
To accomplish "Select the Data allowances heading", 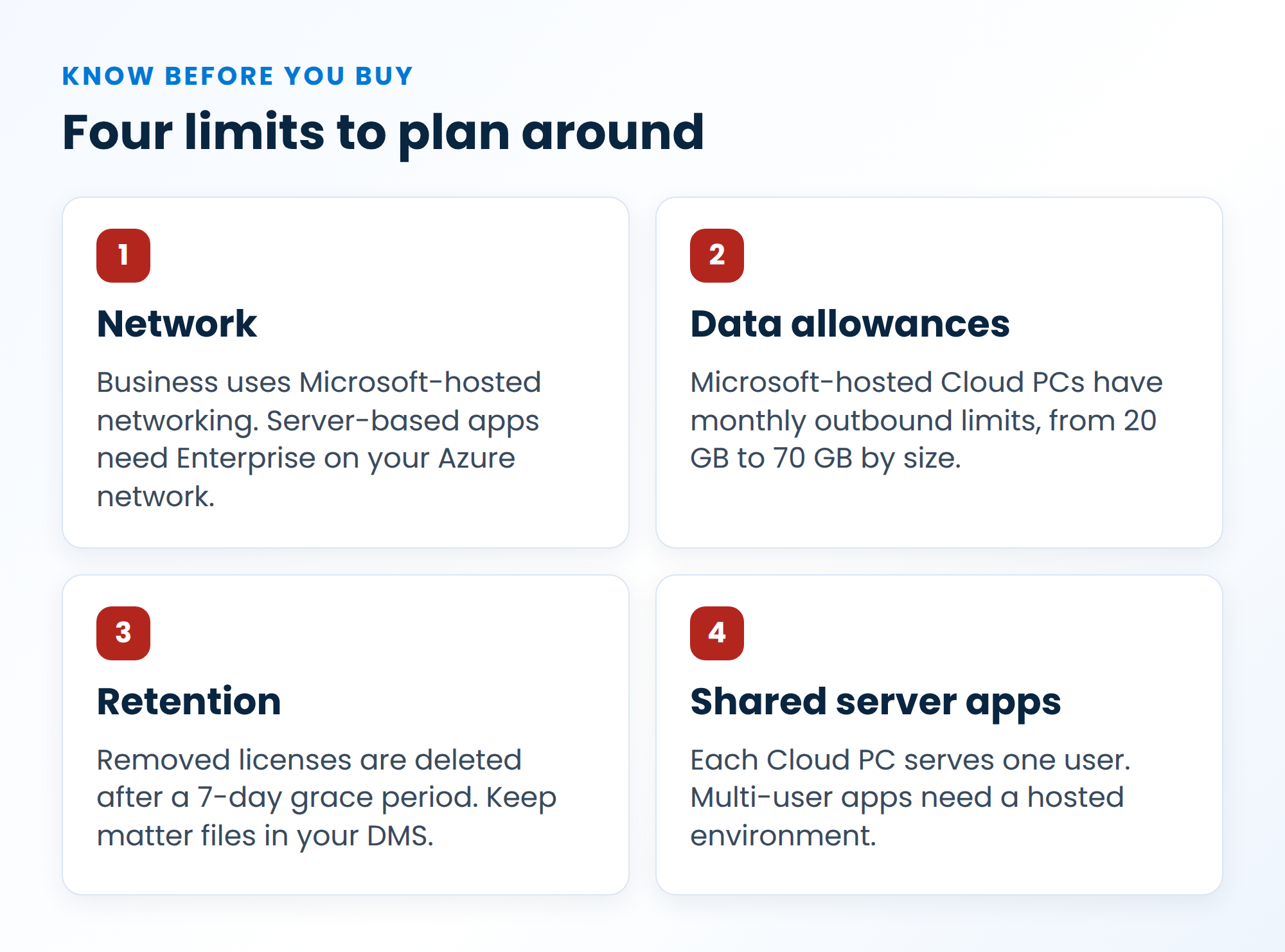I will tap(850, 324).
